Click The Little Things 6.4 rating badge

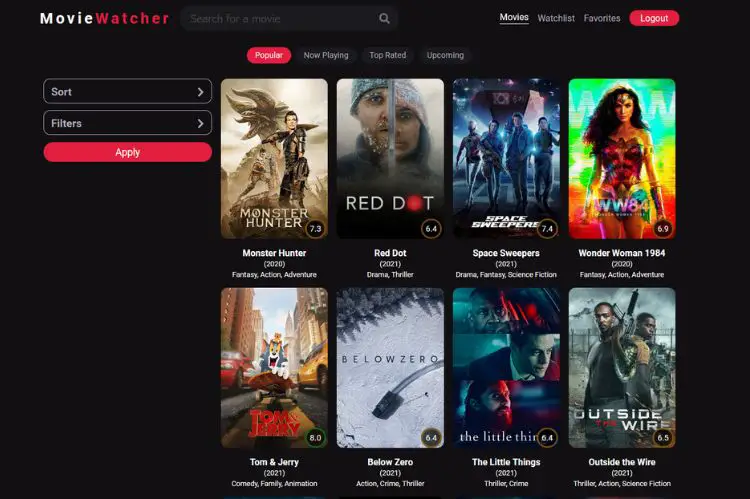[547, 437]
